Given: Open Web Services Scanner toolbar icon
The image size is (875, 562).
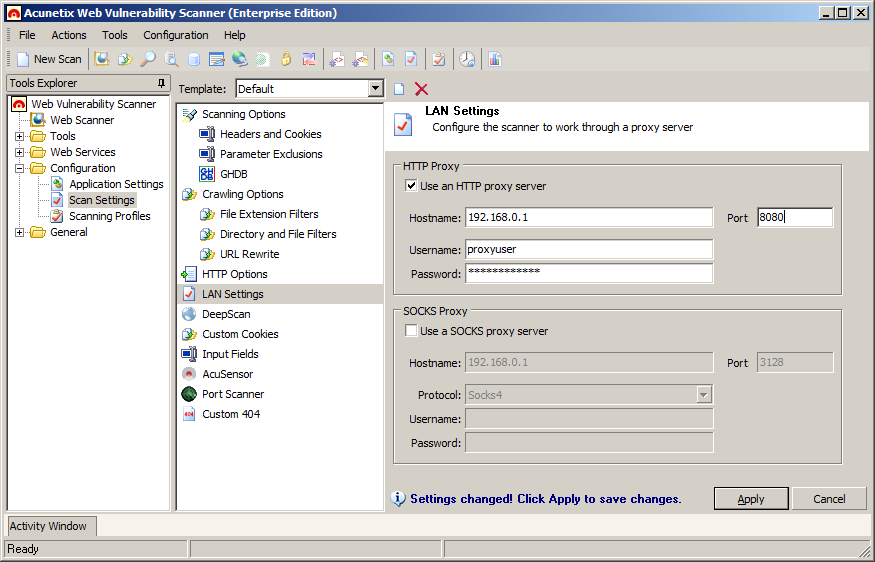Looking at the screenshot, I should (336, 59).
